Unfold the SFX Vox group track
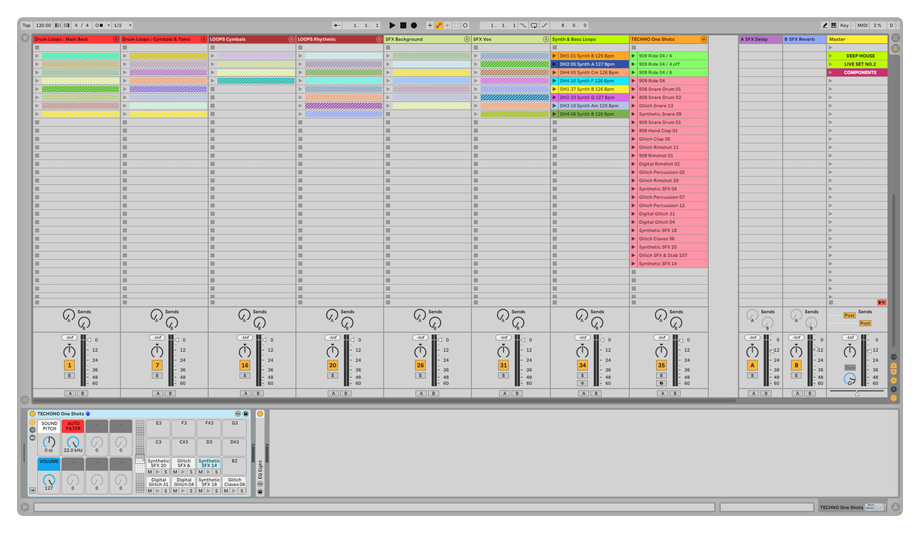The height and width of the screenshot is (533, 920). point(546,39)
